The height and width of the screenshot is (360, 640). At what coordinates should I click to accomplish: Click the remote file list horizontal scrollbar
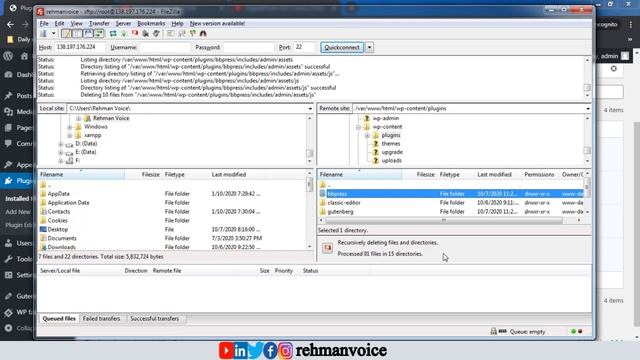tap(443, 220)
